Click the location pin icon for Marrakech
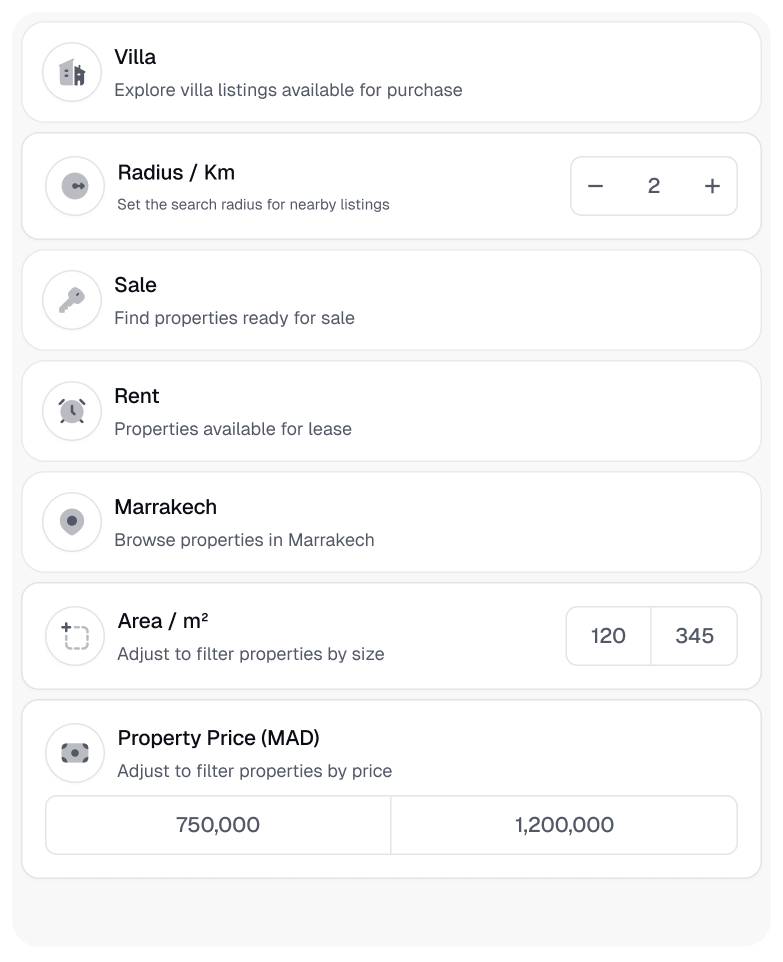Screen dimensions: 783x962 click(72, 522)
